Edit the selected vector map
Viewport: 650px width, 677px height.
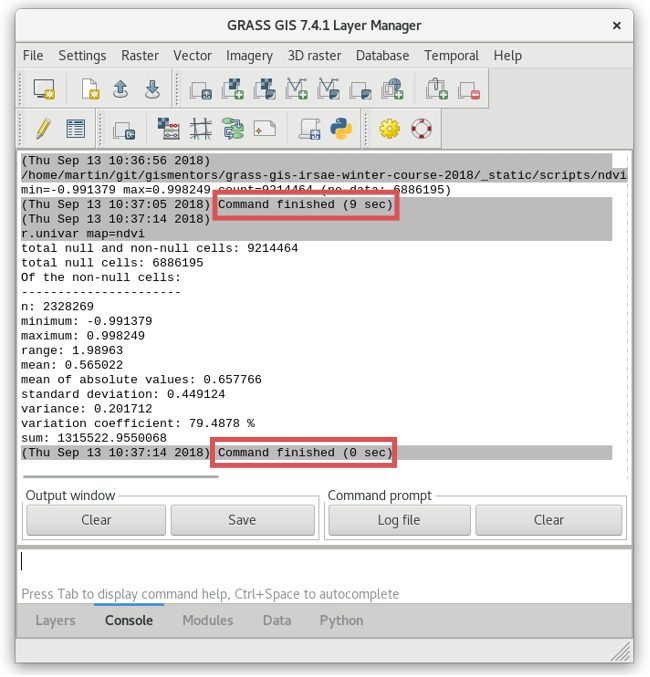pyautogui.click(x=43, y=129)
